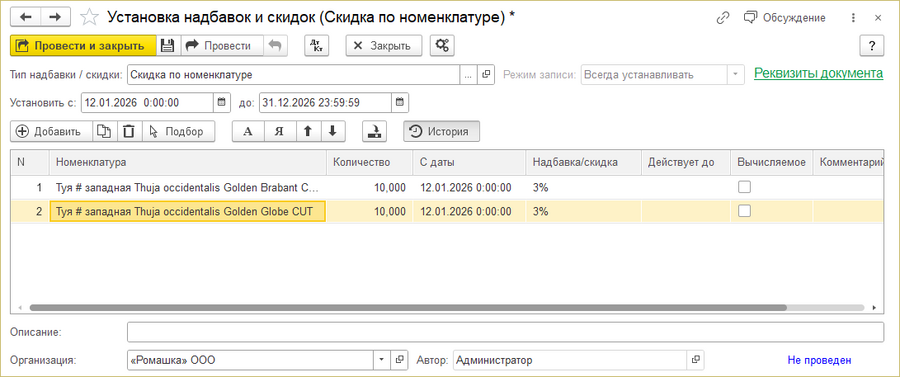Click the до end date field
The width and height of the screenshot is (900, 377).
[325, 103]
